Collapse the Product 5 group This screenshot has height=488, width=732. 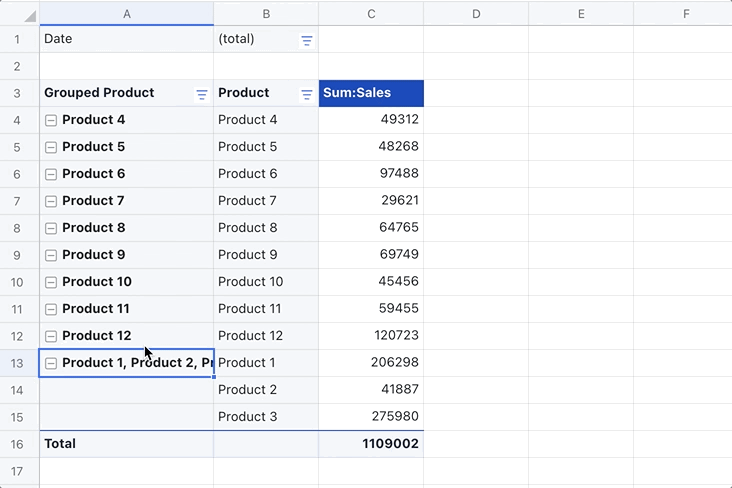pyautogui.click(x=51, y=147)
